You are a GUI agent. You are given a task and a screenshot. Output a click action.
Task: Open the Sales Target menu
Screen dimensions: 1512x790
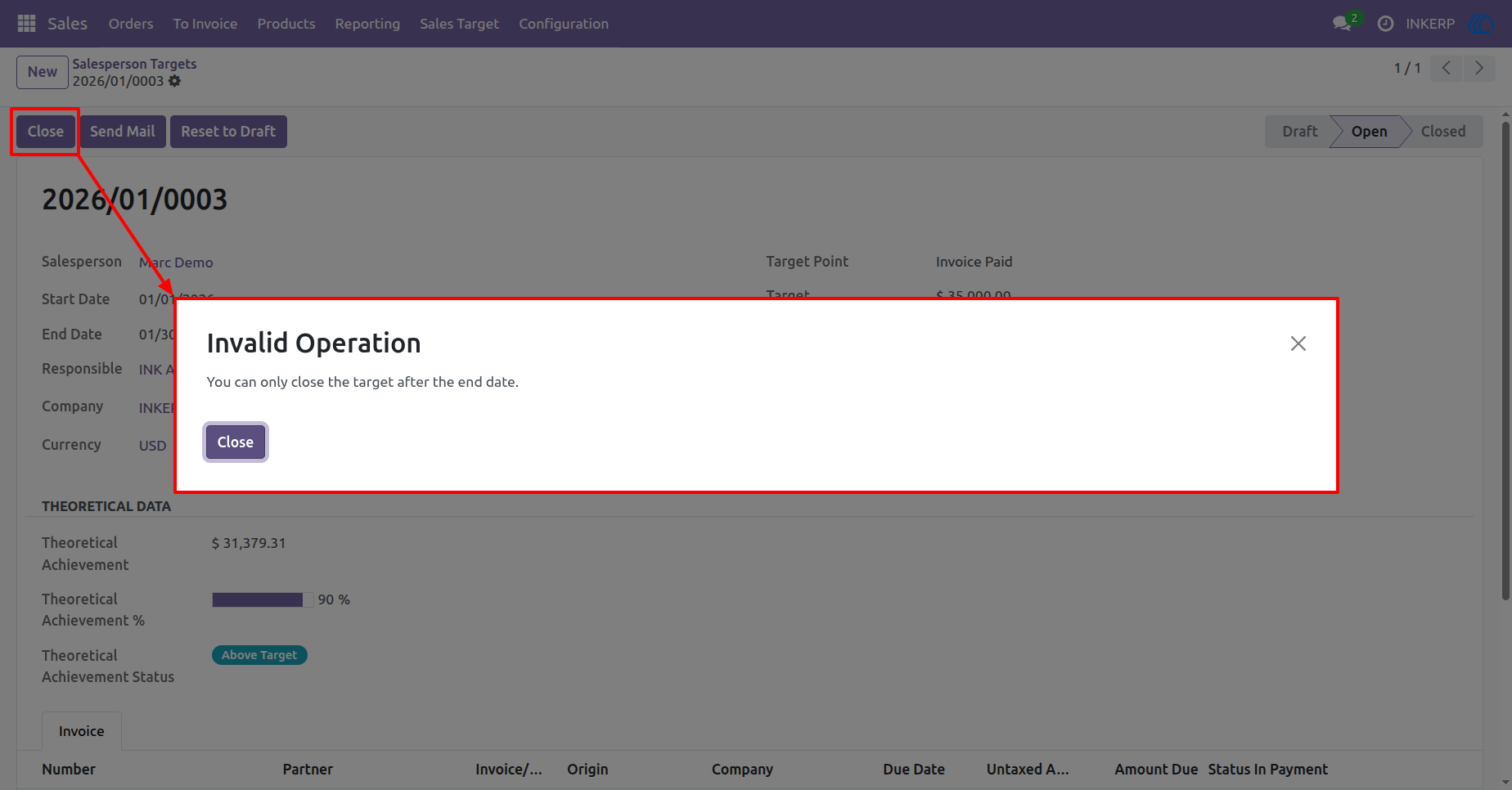tap(459, 24)
